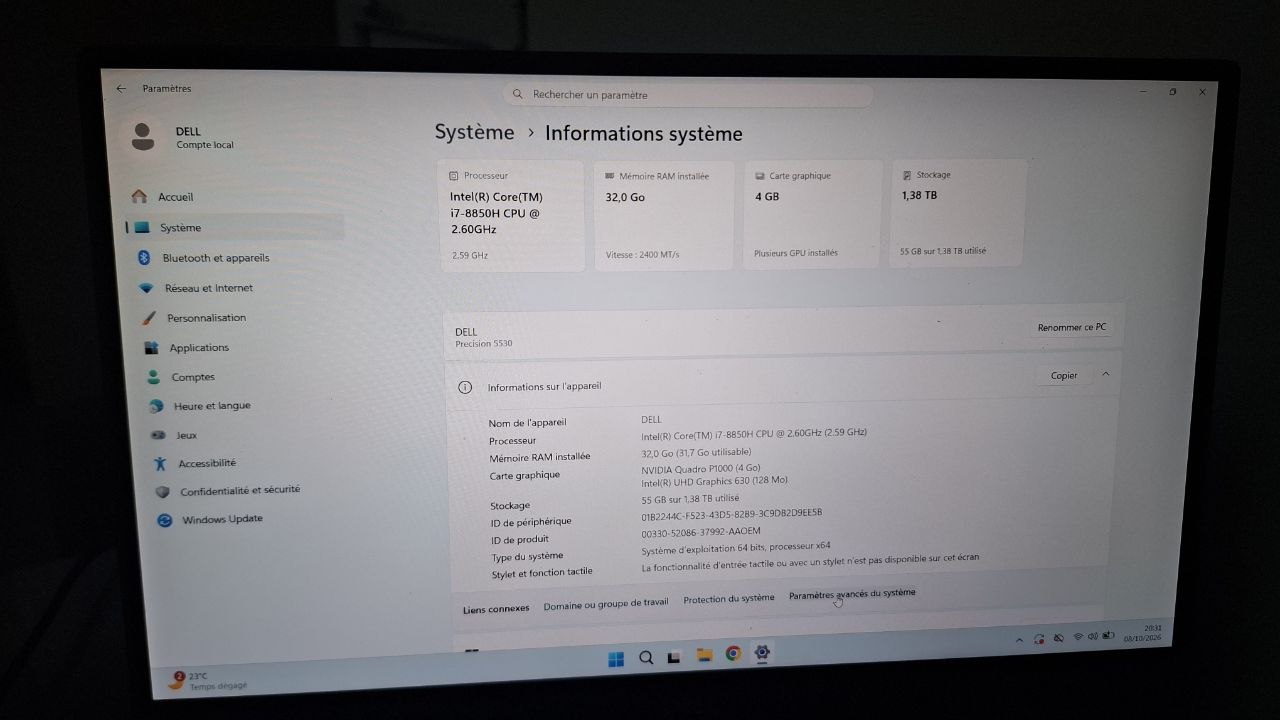Click the Renommer ce PC button

click(1072, 327)
